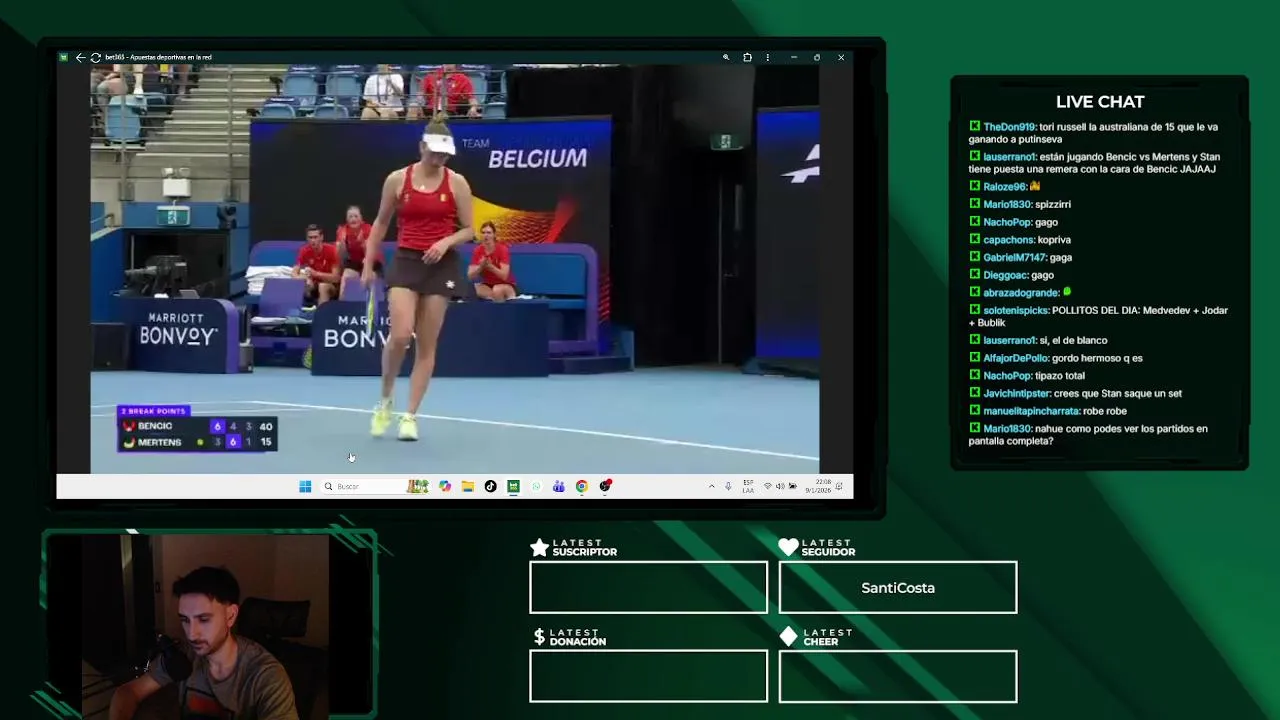This screenshot has height=720, width=1280.
Task: Reload the bet365 page with refresh icon
Action: pyautogui.click(x=95, y=57)
